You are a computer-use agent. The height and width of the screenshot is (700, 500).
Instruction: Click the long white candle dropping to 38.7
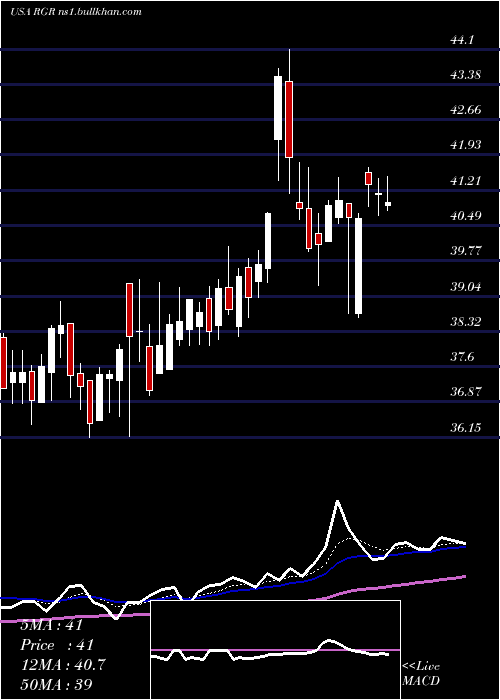tap(358, 266)
